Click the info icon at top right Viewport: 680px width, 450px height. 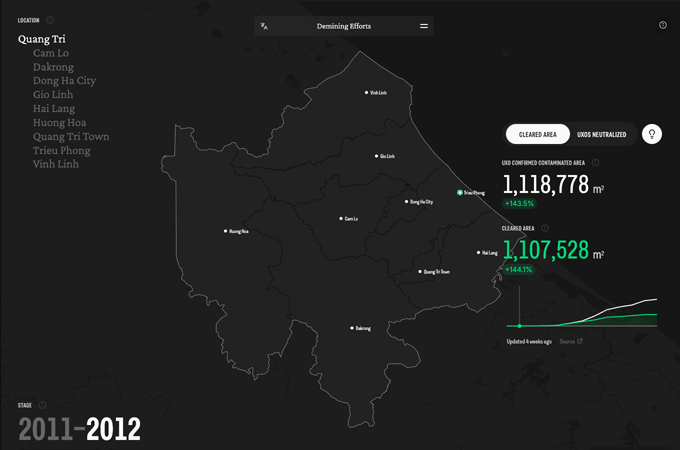(x=663, y=25)
